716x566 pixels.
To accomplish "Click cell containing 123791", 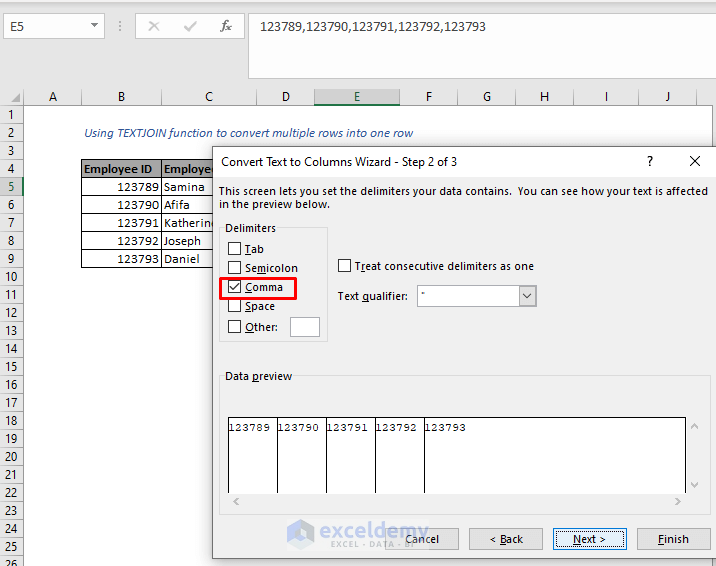I will [x=121, y=223].
